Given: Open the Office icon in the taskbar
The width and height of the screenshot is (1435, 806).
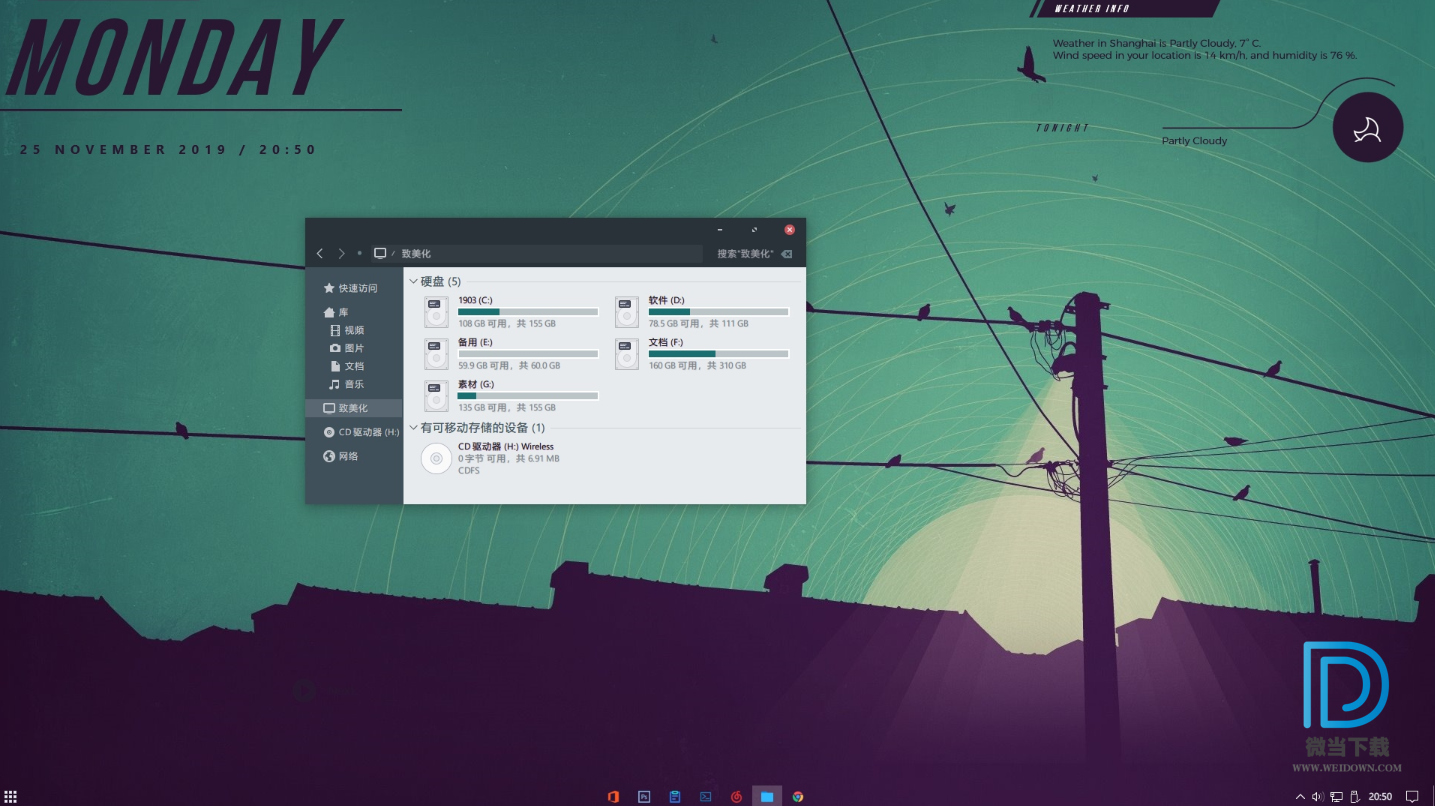Looking at the screenshot, I should pos(613,796).
